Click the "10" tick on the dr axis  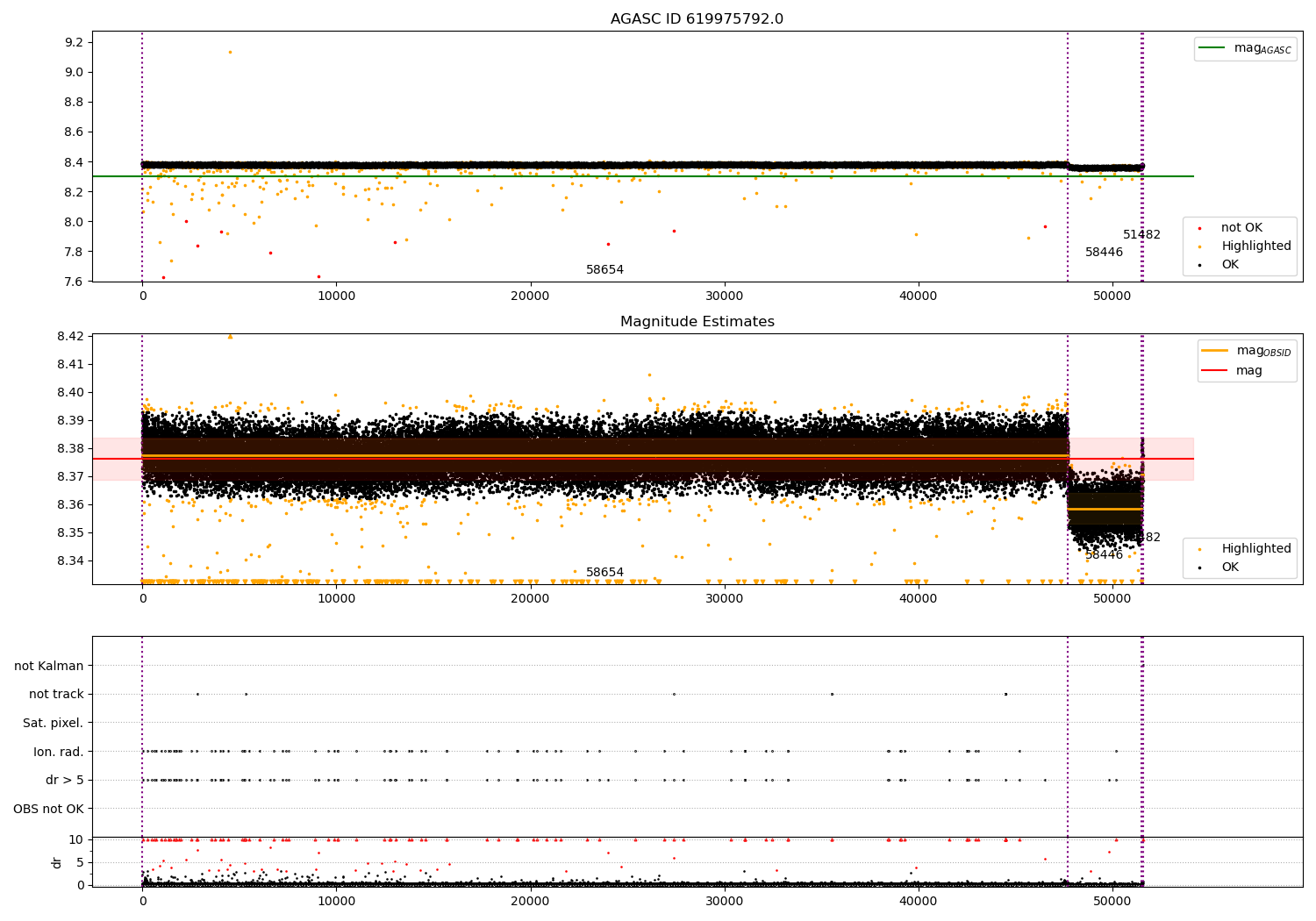(x=76, y=840)
